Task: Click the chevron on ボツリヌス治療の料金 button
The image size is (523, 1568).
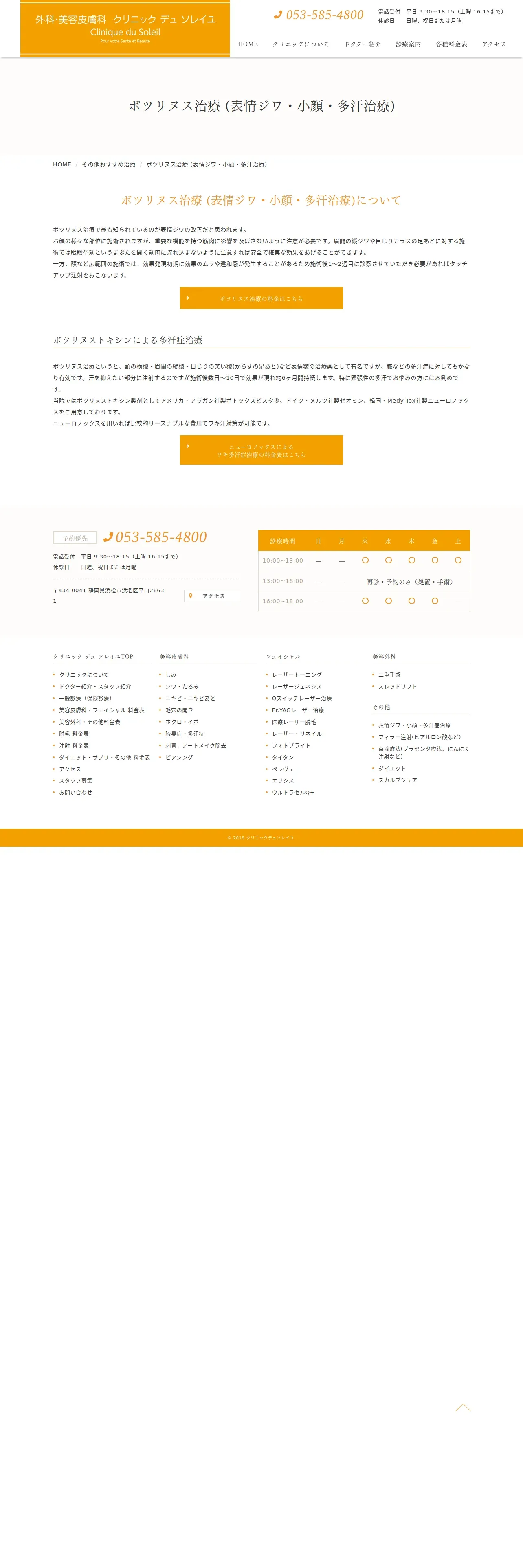Action: click(187, 298)
